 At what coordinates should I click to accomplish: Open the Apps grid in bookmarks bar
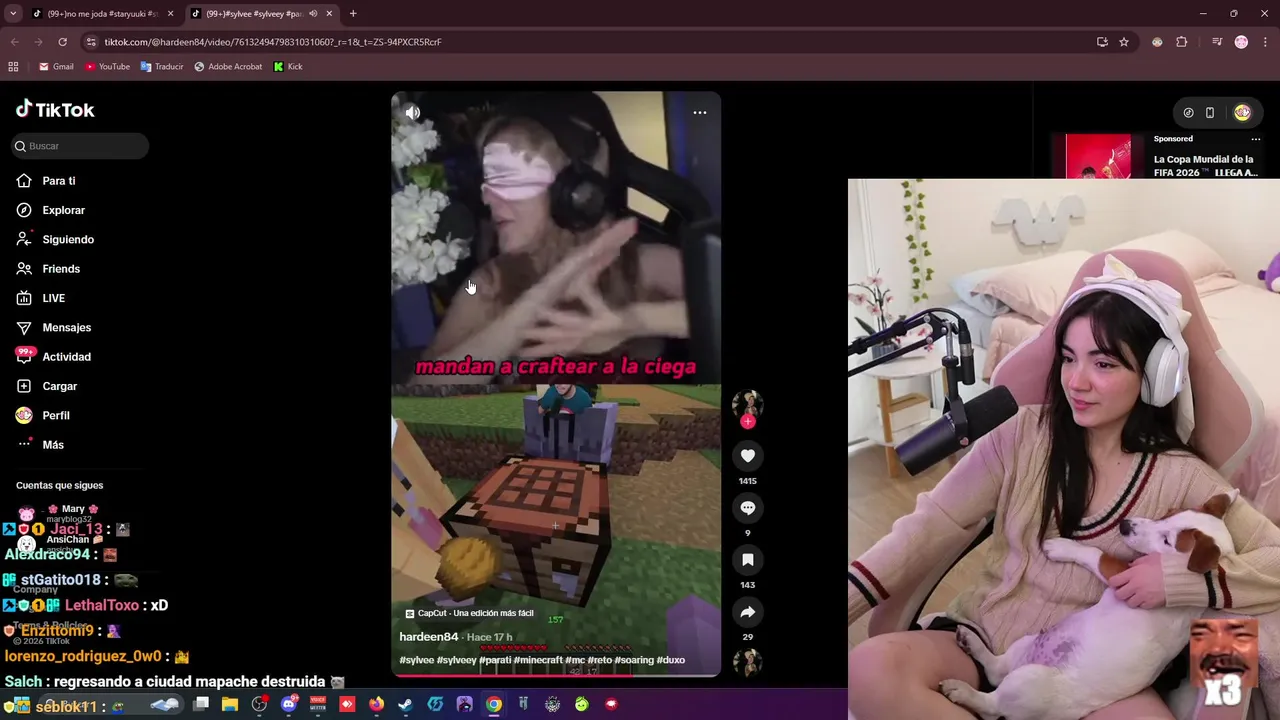tap(13, 67)
